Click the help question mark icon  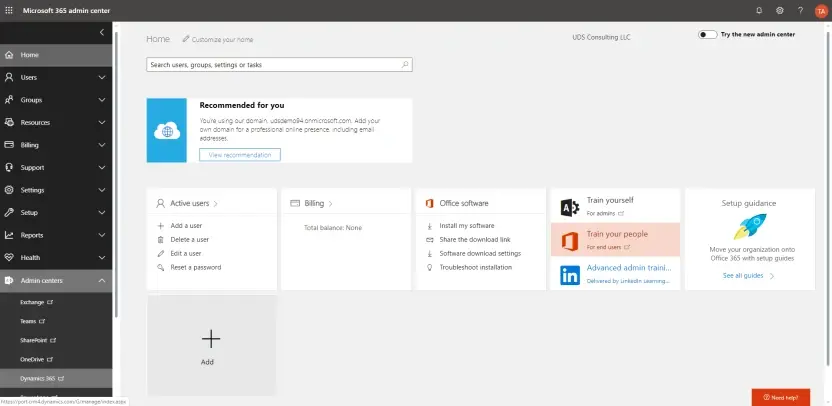point(800,10)
